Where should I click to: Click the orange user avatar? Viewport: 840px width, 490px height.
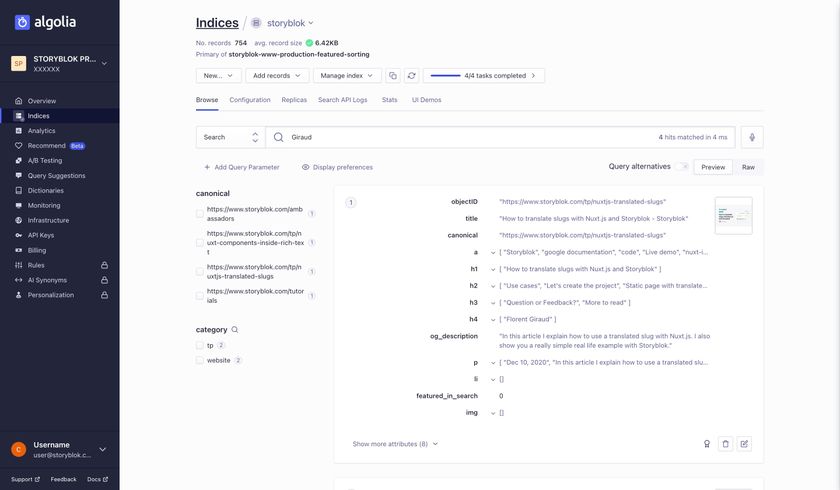pyautogui.click(x=19, y=449)
